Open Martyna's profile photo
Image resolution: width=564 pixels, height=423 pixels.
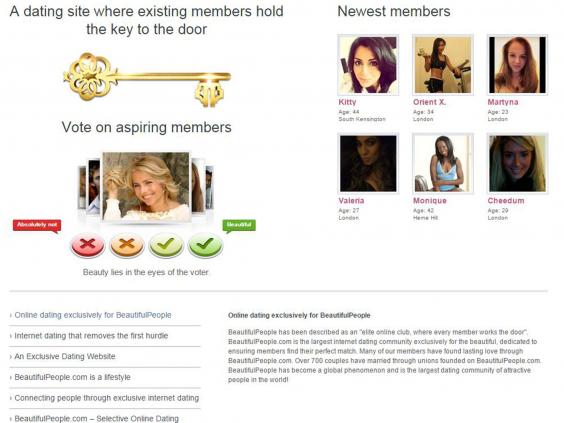click(x=517, y=65)
